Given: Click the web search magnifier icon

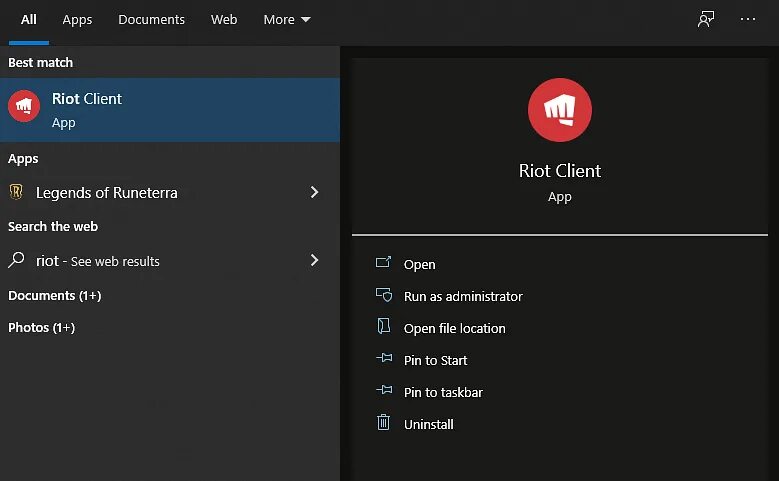Looking at the screenshot, I should pos(17,260).
